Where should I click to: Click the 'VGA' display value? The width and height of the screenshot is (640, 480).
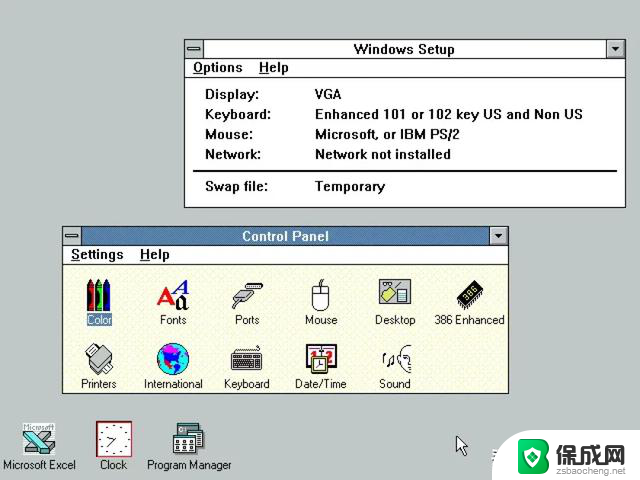pos(328,94)
